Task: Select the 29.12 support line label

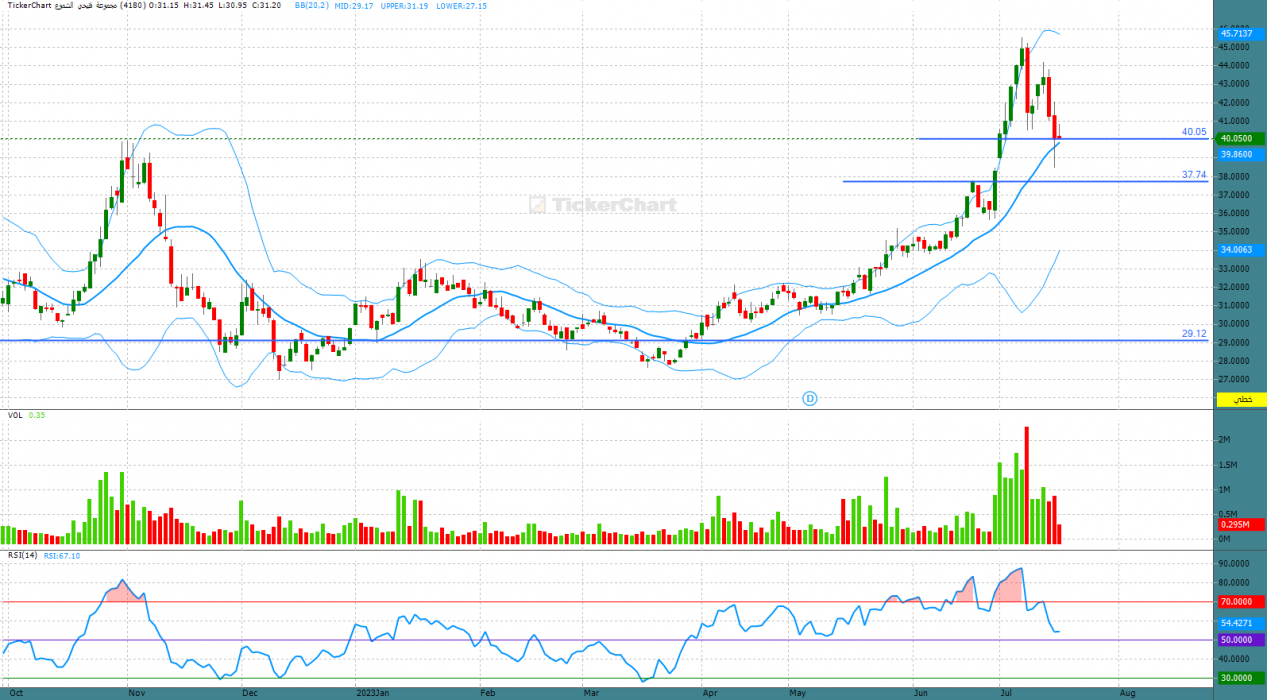Action: (1194, 333)
